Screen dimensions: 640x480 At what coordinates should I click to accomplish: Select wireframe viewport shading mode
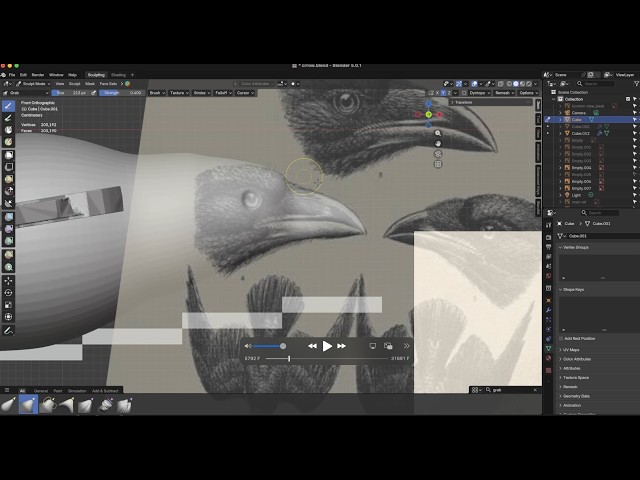click(x=509, y=84)
